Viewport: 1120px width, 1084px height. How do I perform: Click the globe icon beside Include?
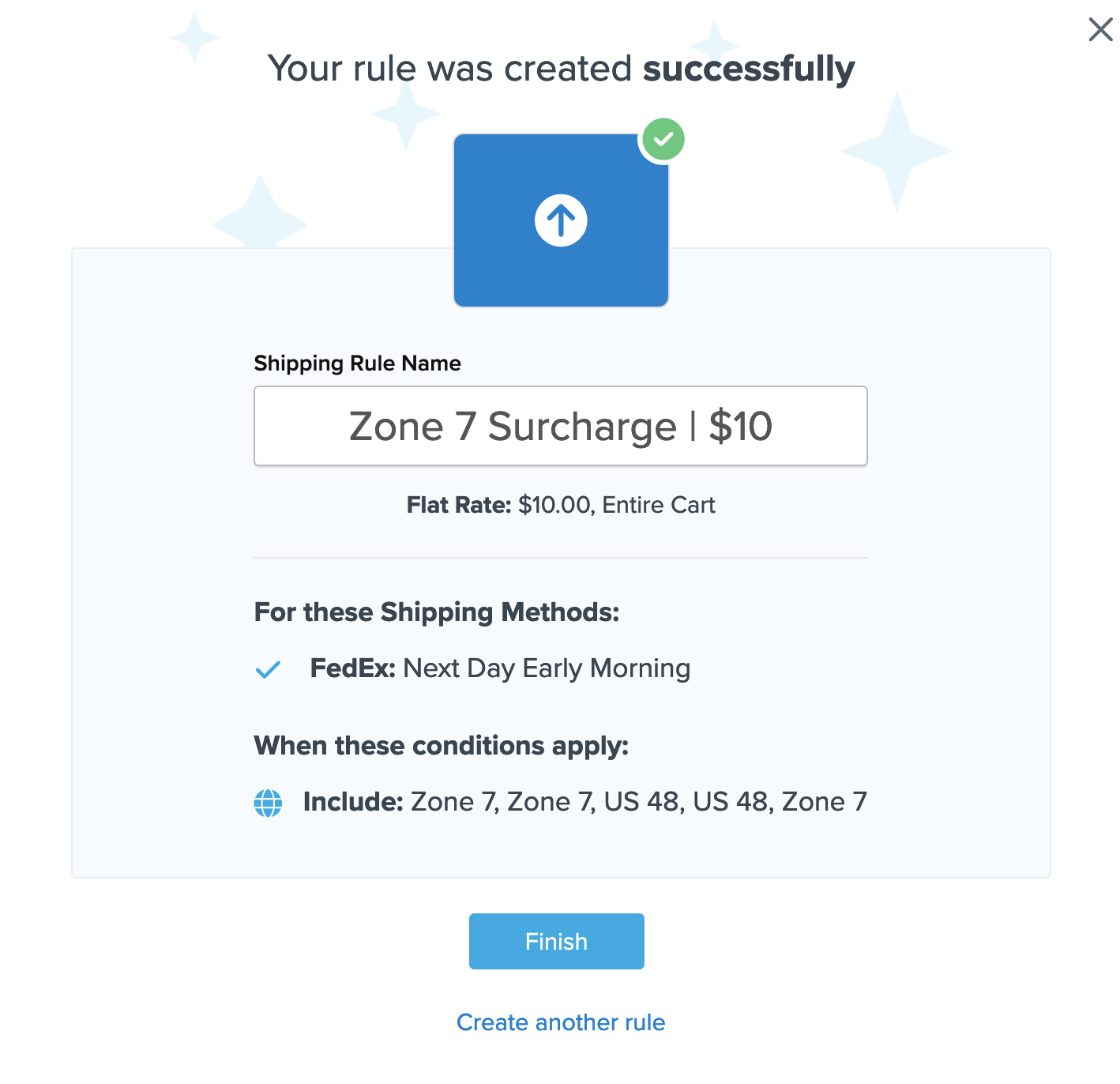[x=268, y=803]
